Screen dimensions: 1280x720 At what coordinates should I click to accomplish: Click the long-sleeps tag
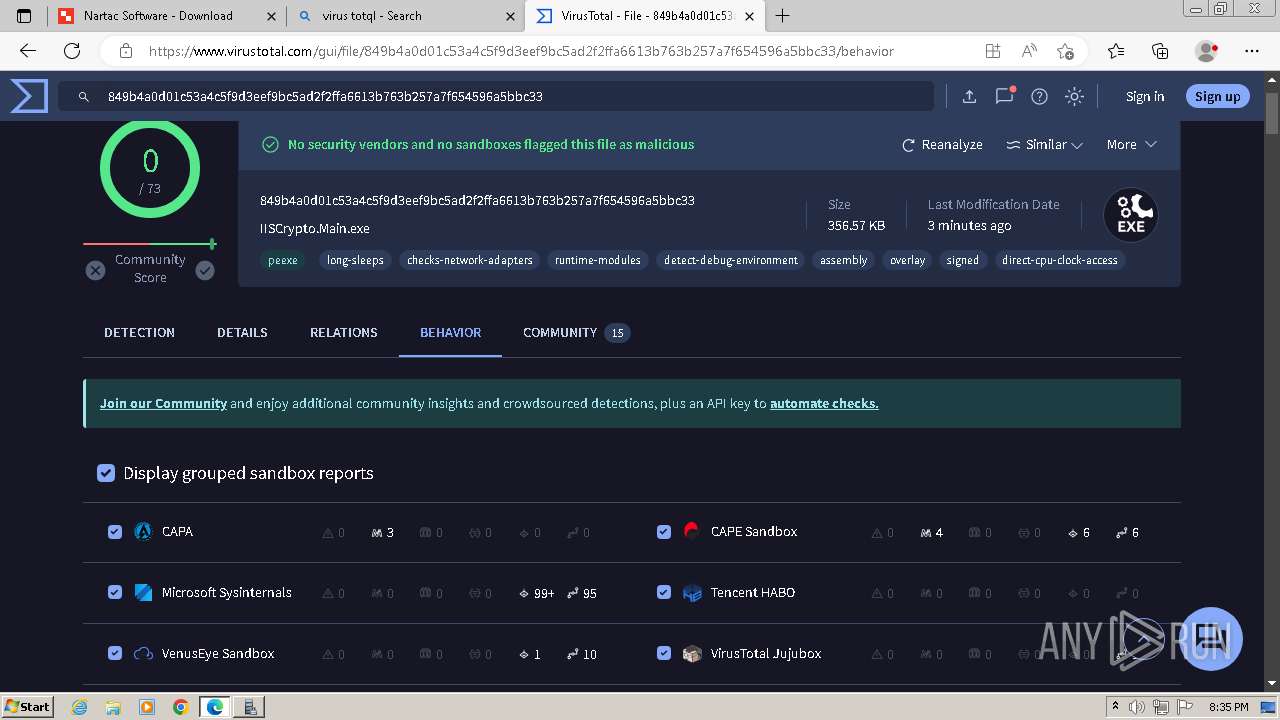[x=355, y=260]
